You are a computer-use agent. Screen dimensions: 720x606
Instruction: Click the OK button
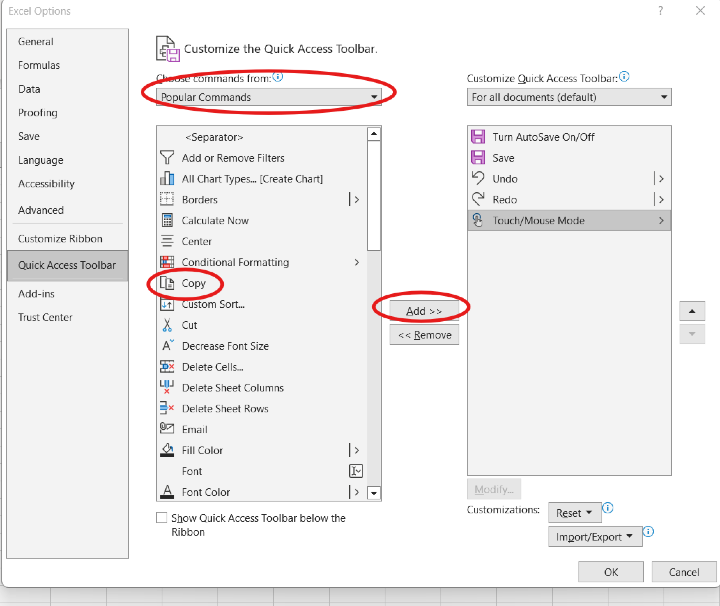[610, 572]
